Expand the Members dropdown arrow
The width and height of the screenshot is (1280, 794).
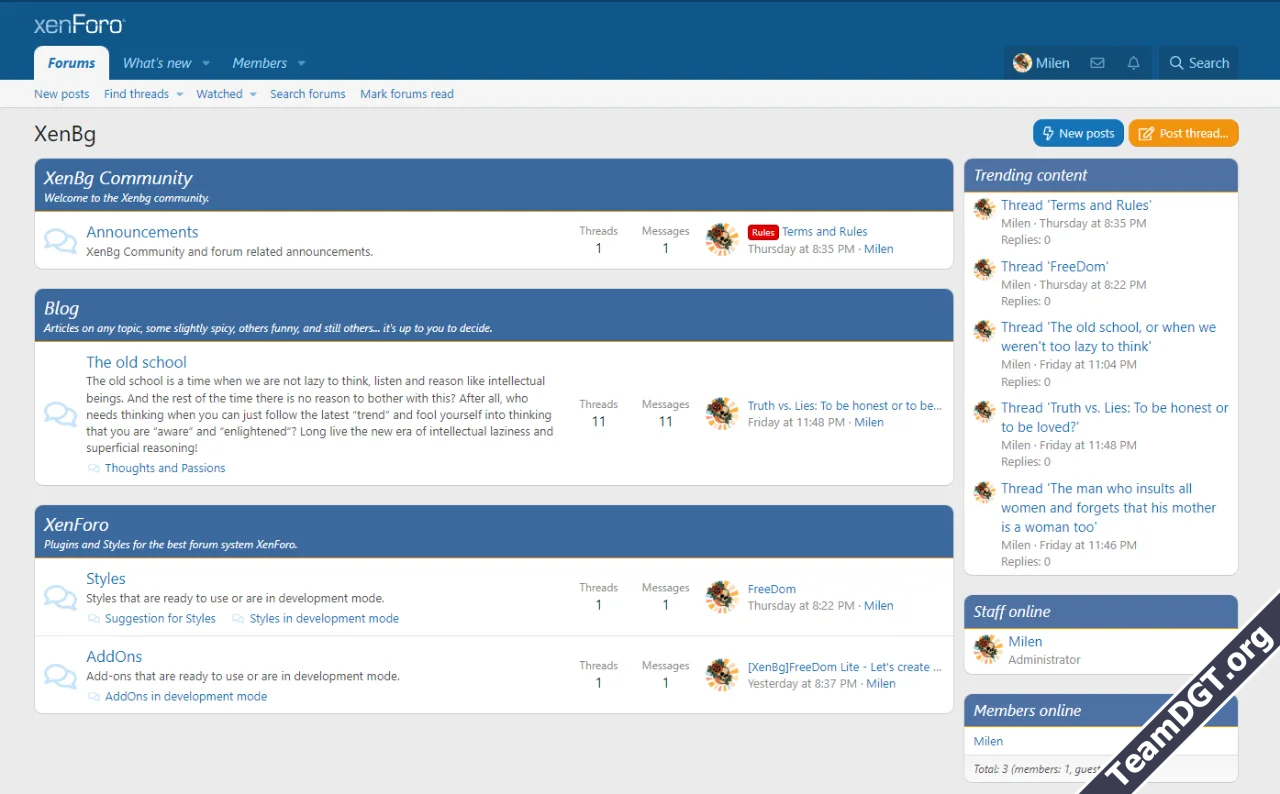pyautogui.click(x=301, y=63)
